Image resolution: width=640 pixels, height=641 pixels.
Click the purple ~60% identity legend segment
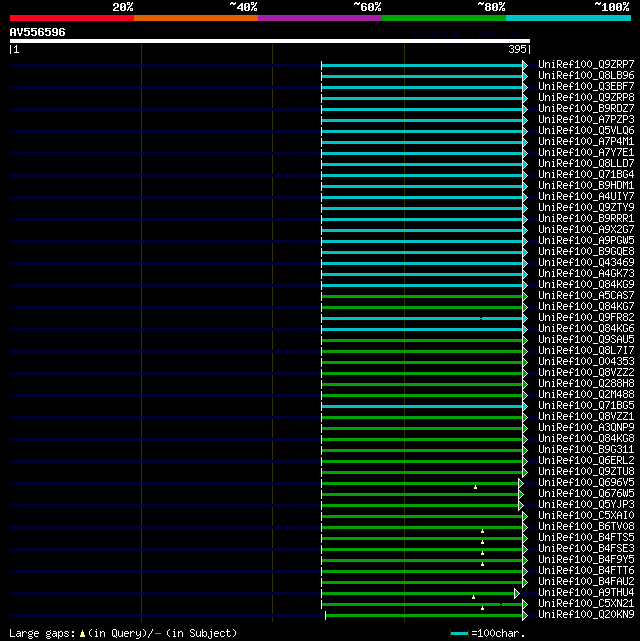point(320,18)
